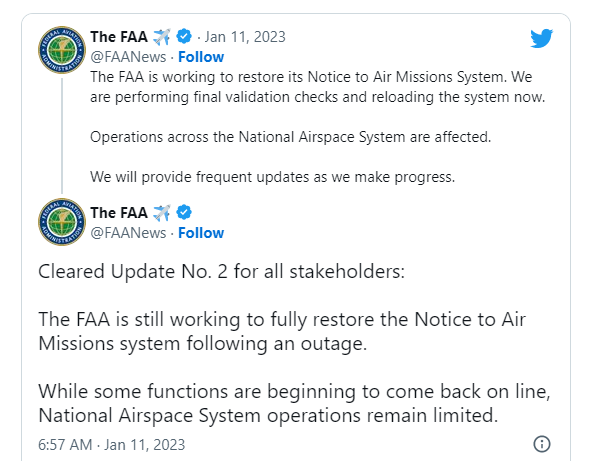Follow @FAANews from the second tweet

tap(201, 233)
